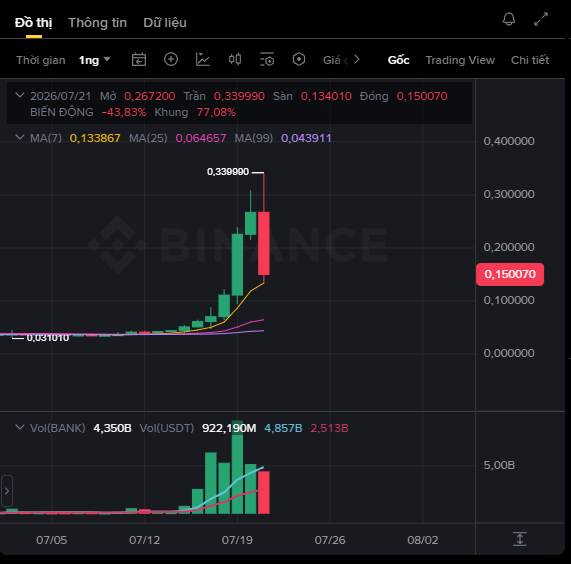Click the volume MA value 2,513B

coord(330,428)
